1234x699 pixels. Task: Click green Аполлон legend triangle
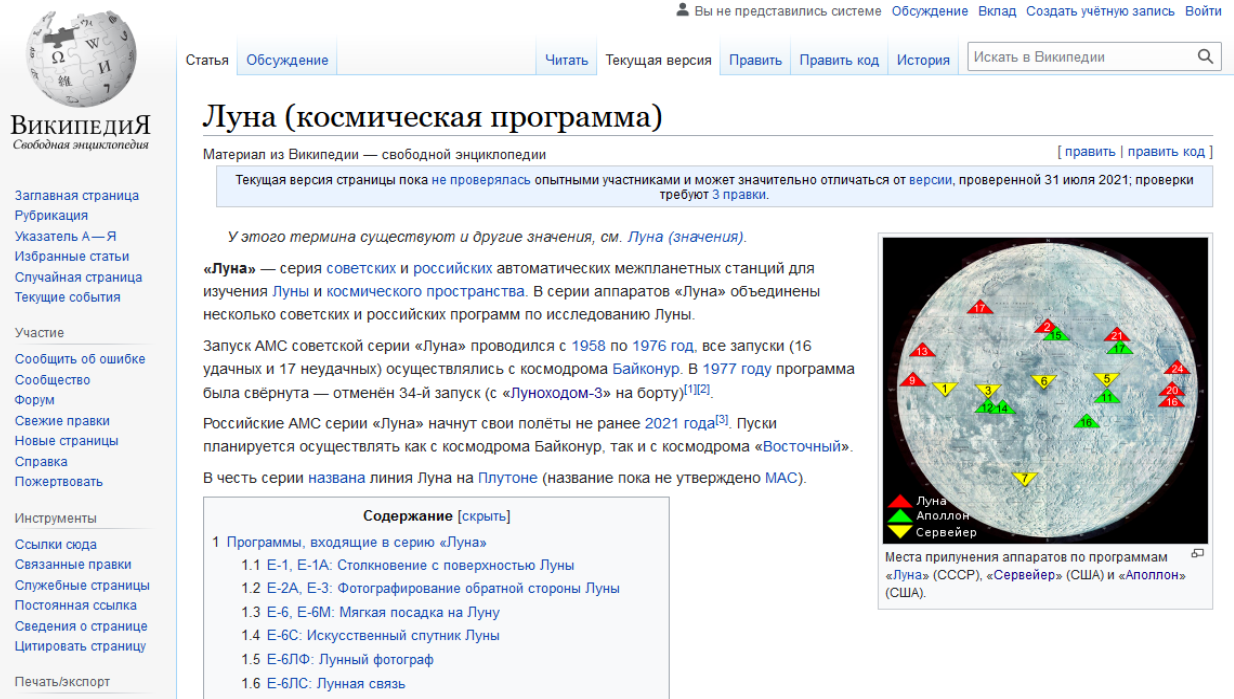coord(900,516)
